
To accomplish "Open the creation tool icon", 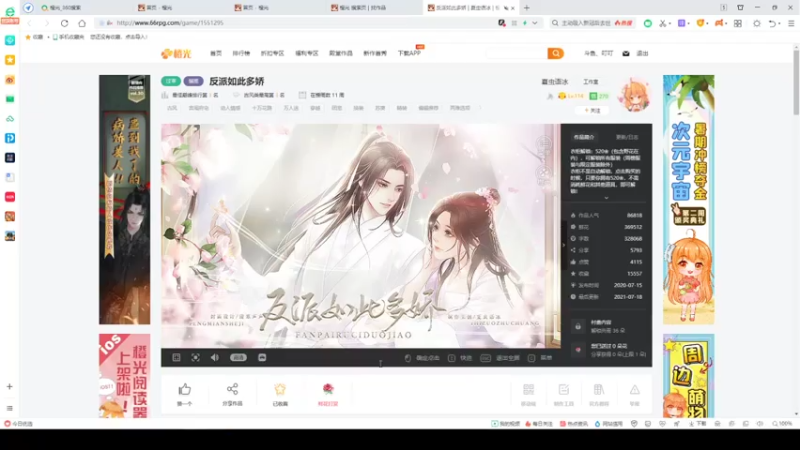I will (564, 390).
